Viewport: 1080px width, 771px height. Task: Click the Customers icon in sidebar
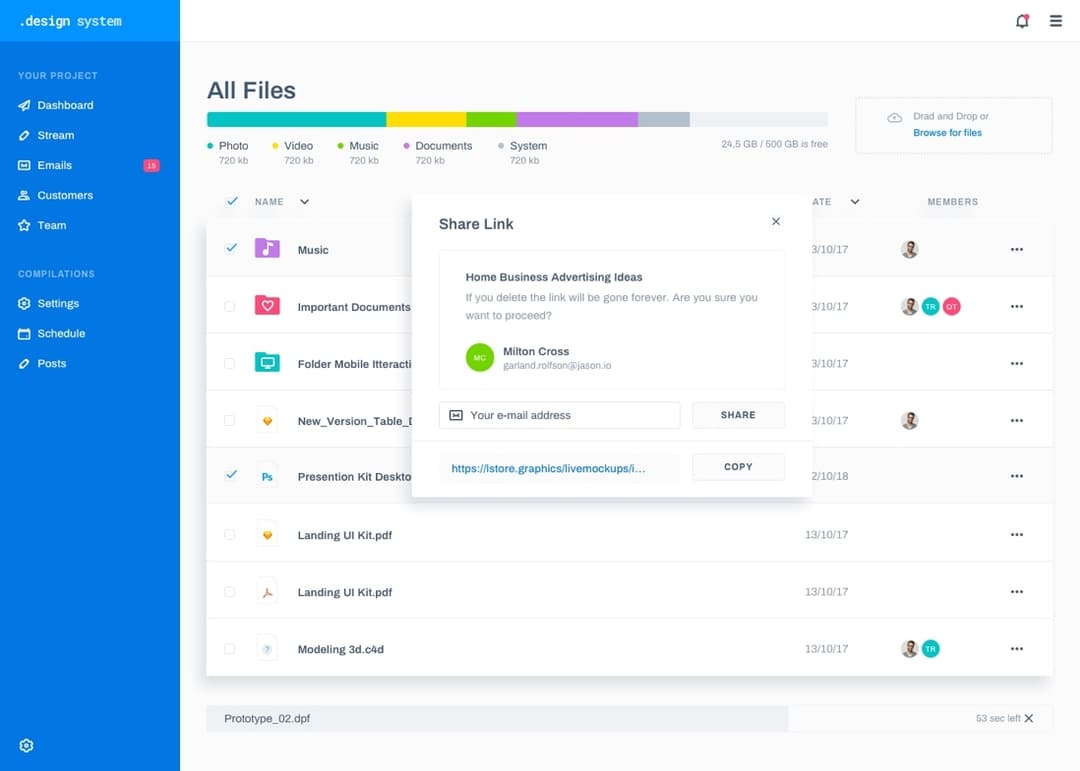point(24,195)
